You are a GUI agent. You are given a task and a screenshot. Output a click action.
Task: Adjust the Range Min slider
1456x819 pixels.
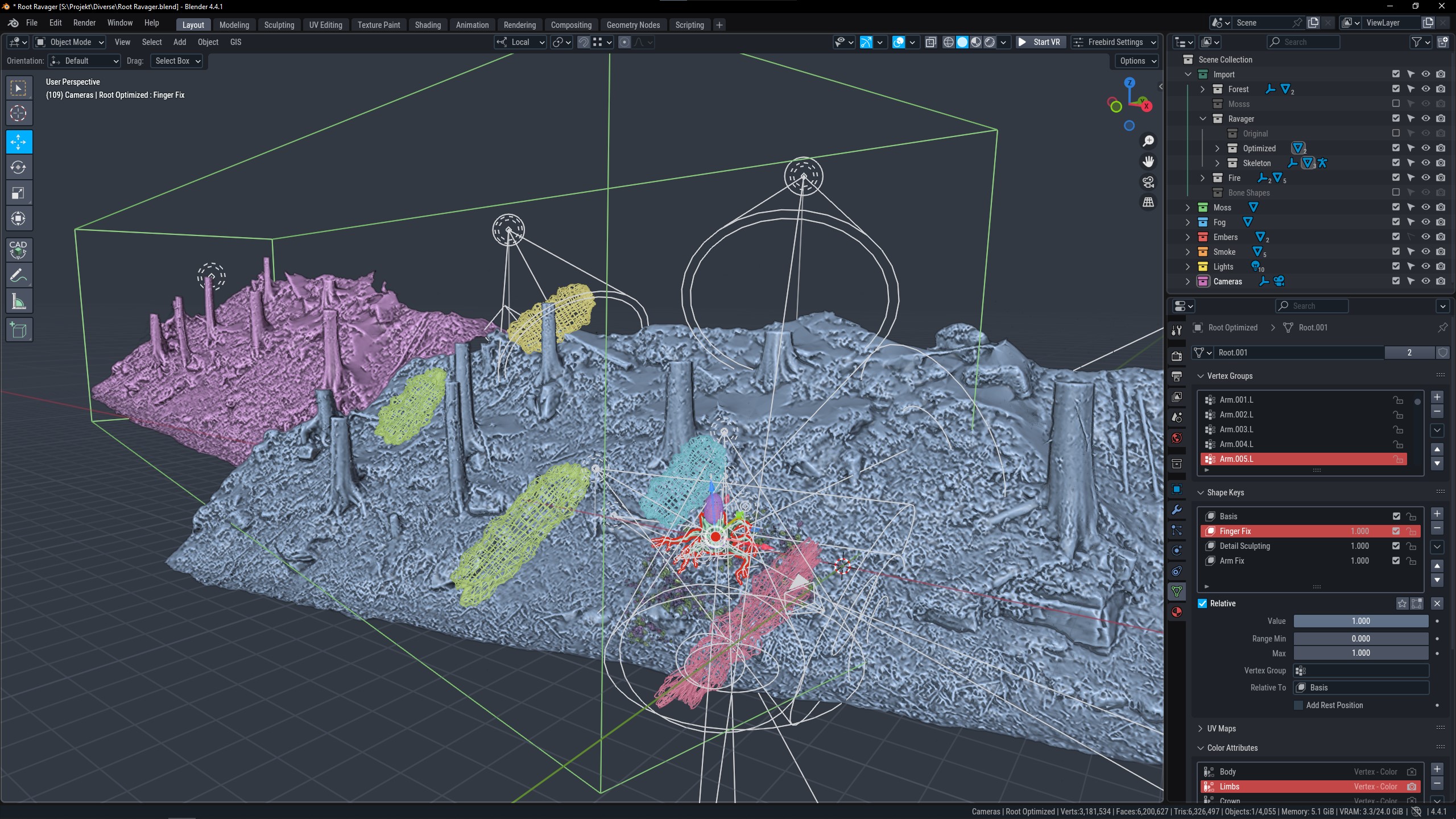coord(1360,639)
